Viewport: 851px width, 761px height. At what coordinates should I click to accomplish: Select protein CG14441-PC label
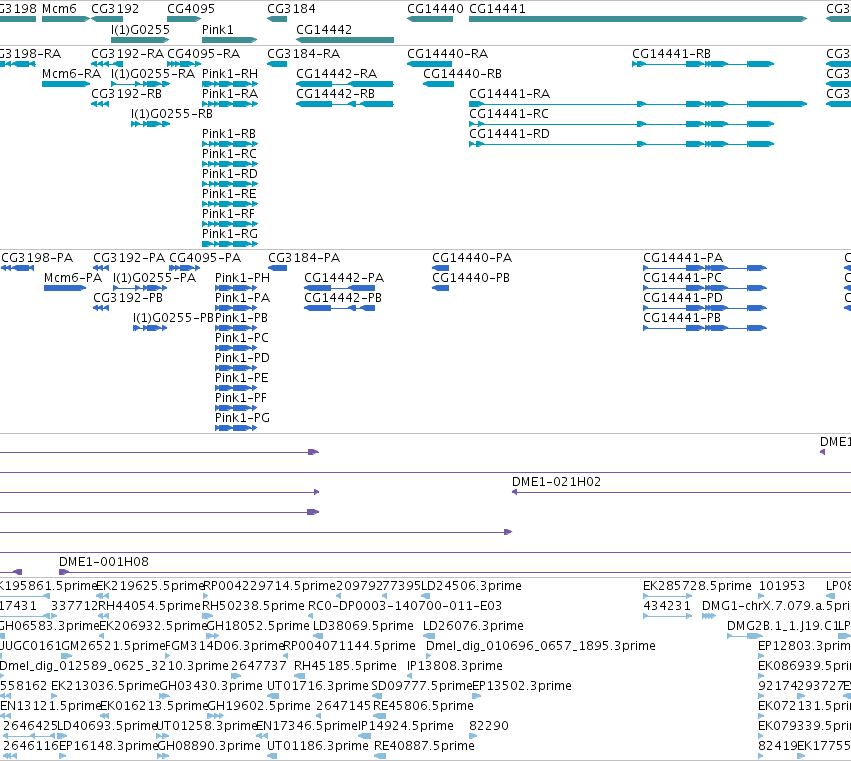pos(682,278)
